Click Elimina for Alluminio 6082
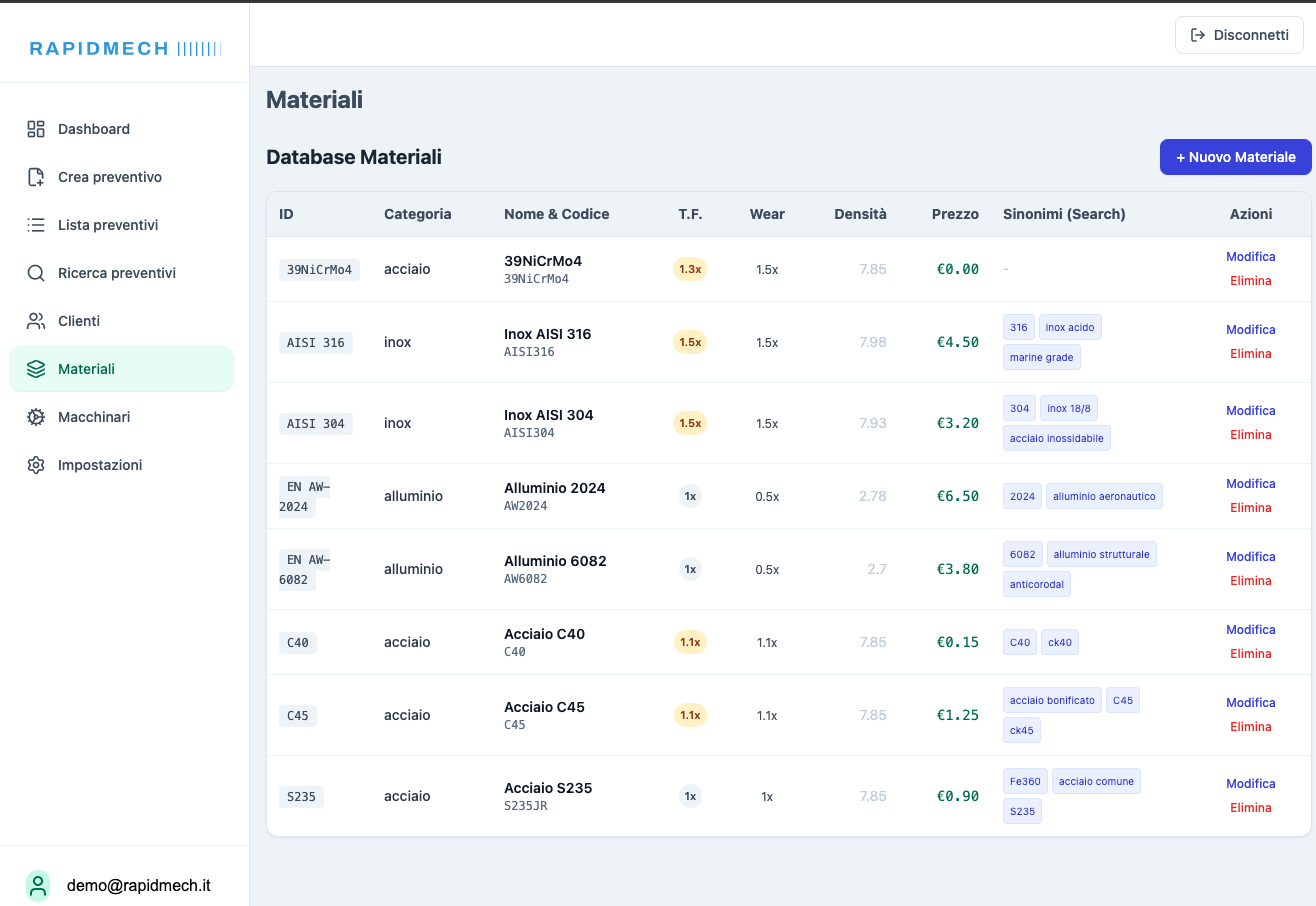The height and width of the screenshot is (906, 1316). (1250, 581)
